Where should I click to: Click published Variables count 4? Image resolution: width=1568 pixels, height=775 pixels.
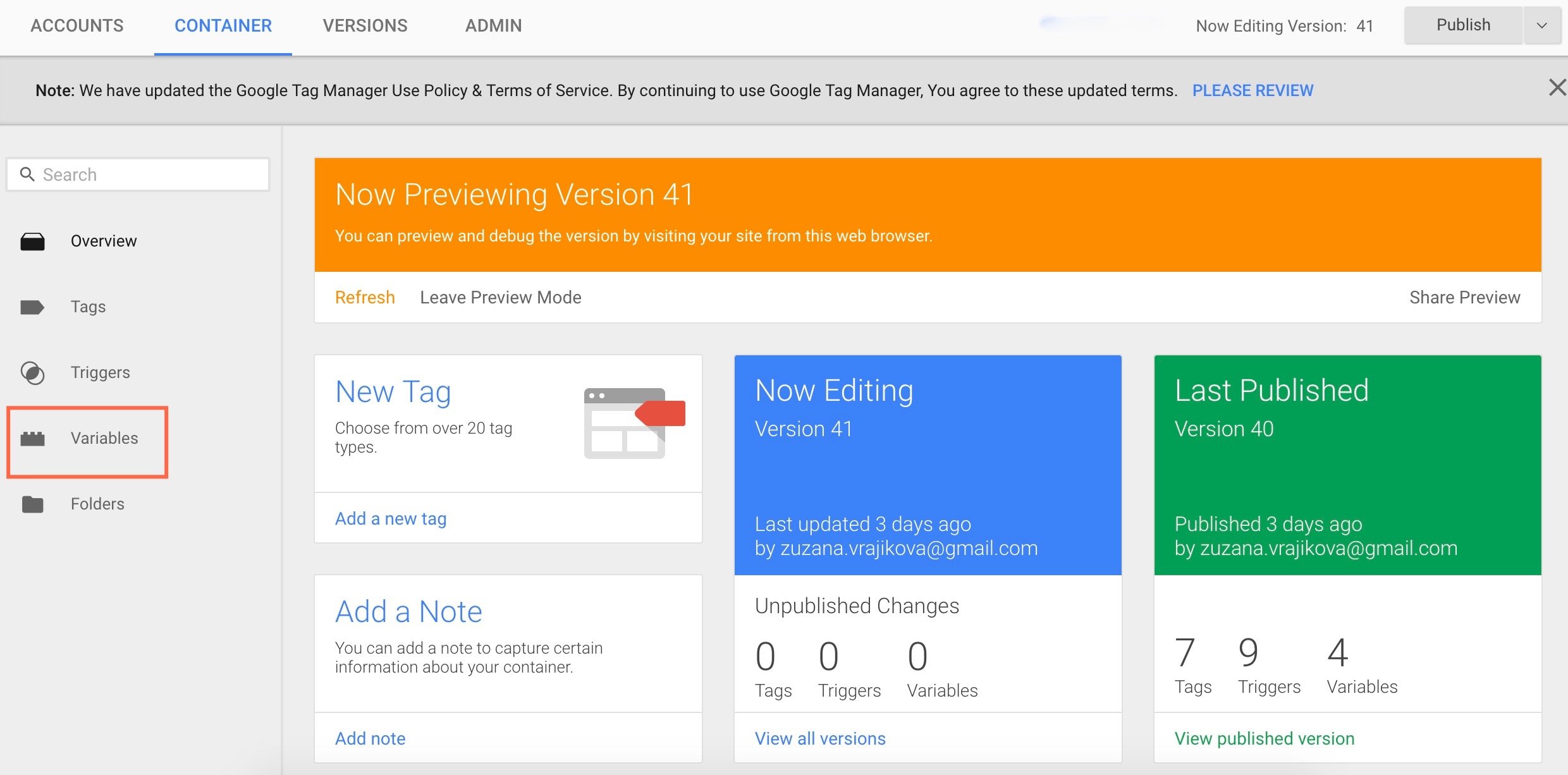(x=1338, y=652)
